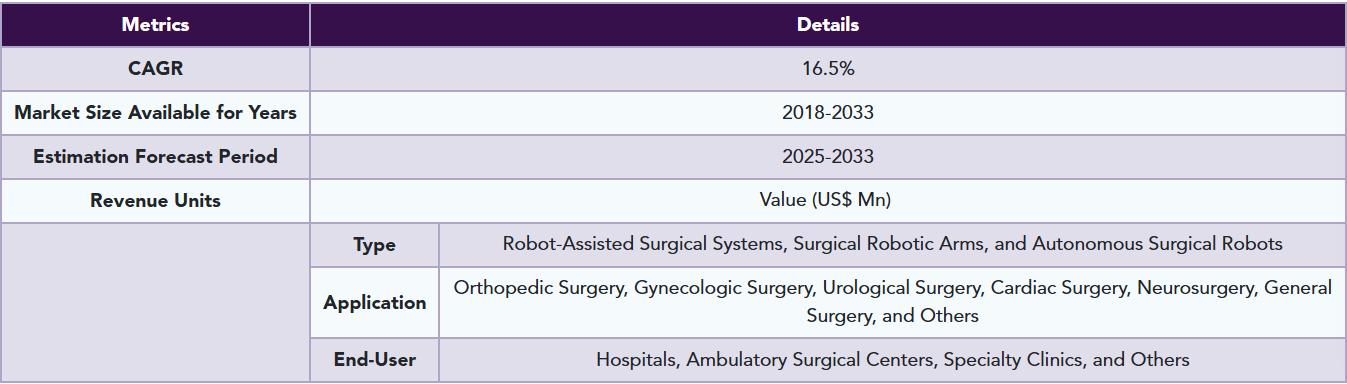
Task: Select the Revenue Units label
Action: (x=155, y=201)
